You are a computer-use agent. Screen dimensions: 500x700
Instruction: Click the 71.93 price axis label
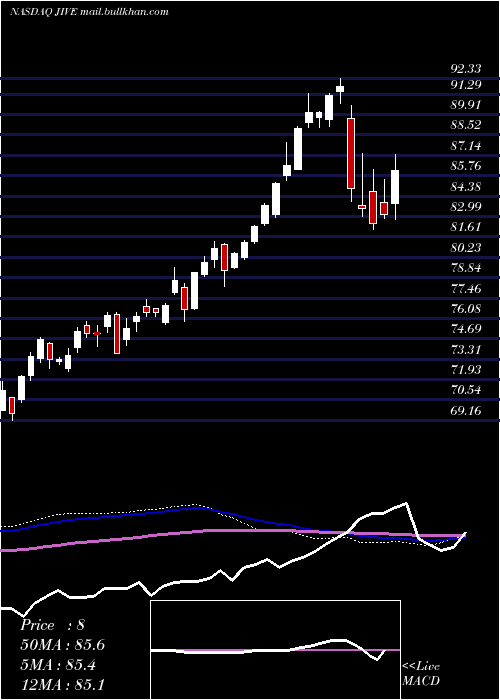click(x=466, y=370)
